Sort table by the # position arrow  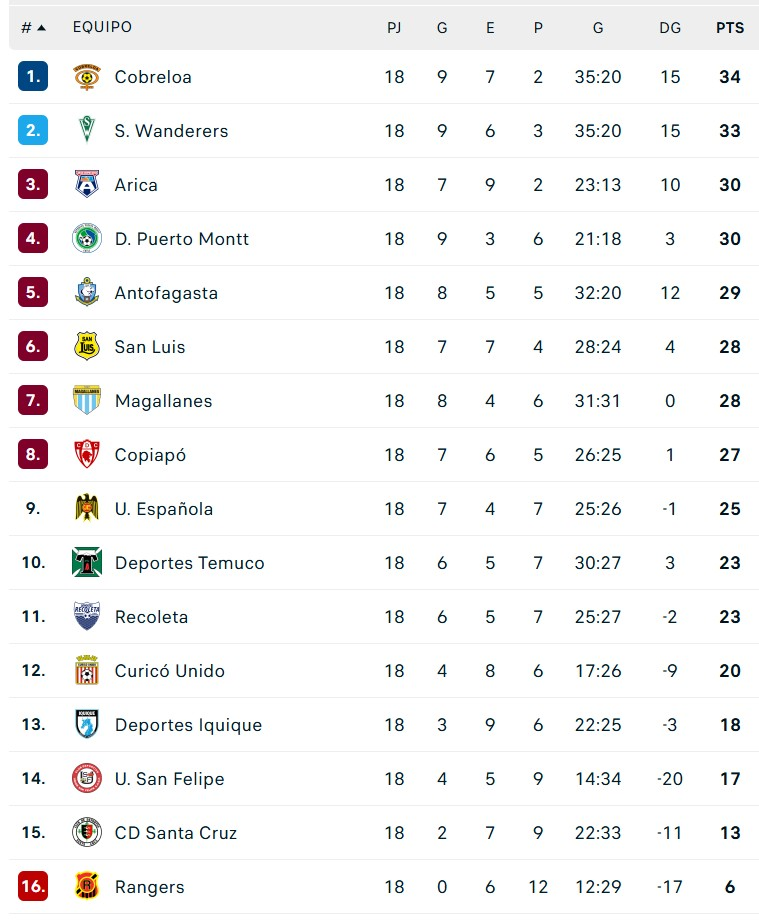pyautogui.click(x=41, y=28)
